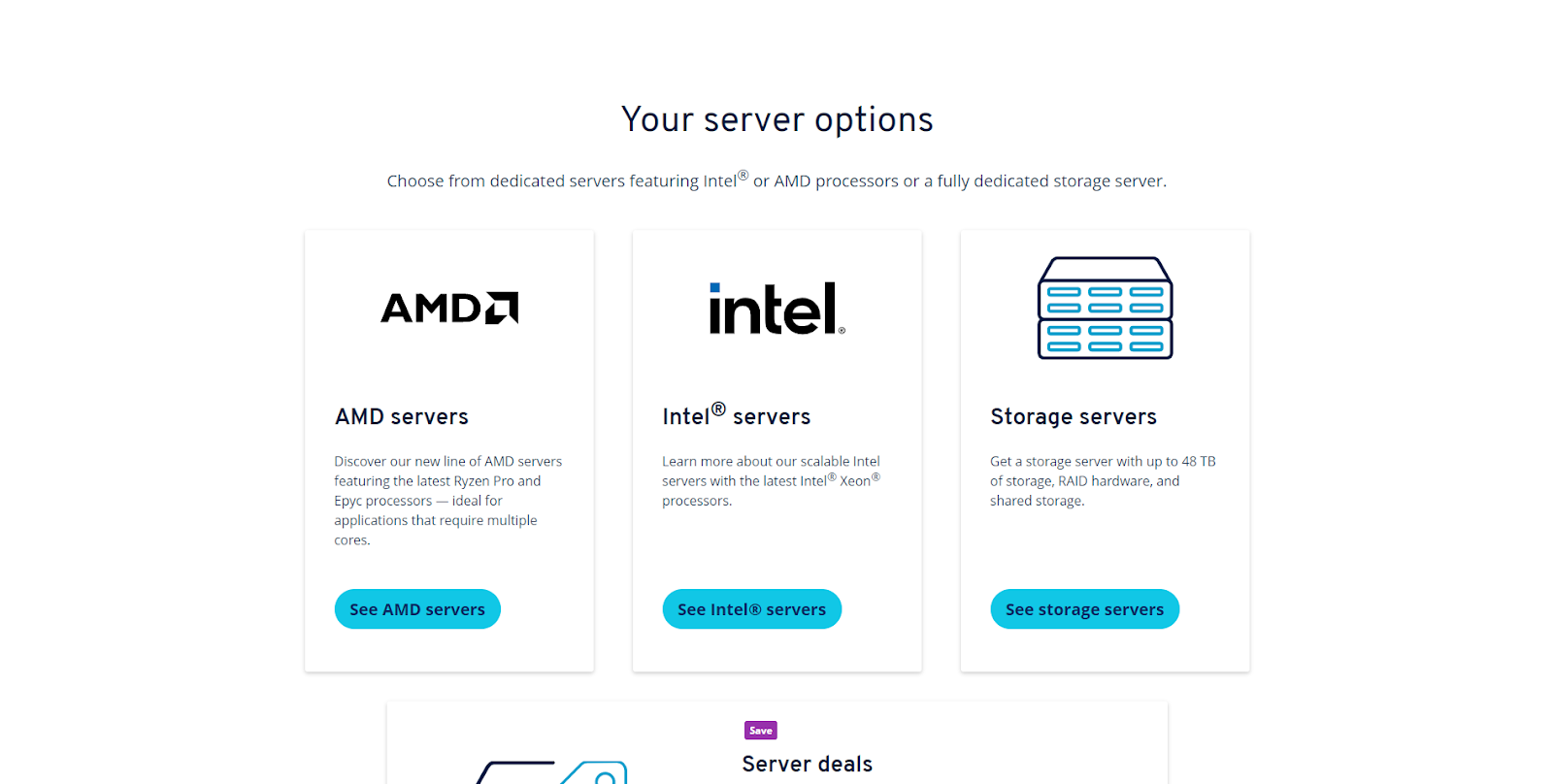Select the AMD servers heading
The height and width of the screenshot is (784, 1553).
(x=402, y=417)
